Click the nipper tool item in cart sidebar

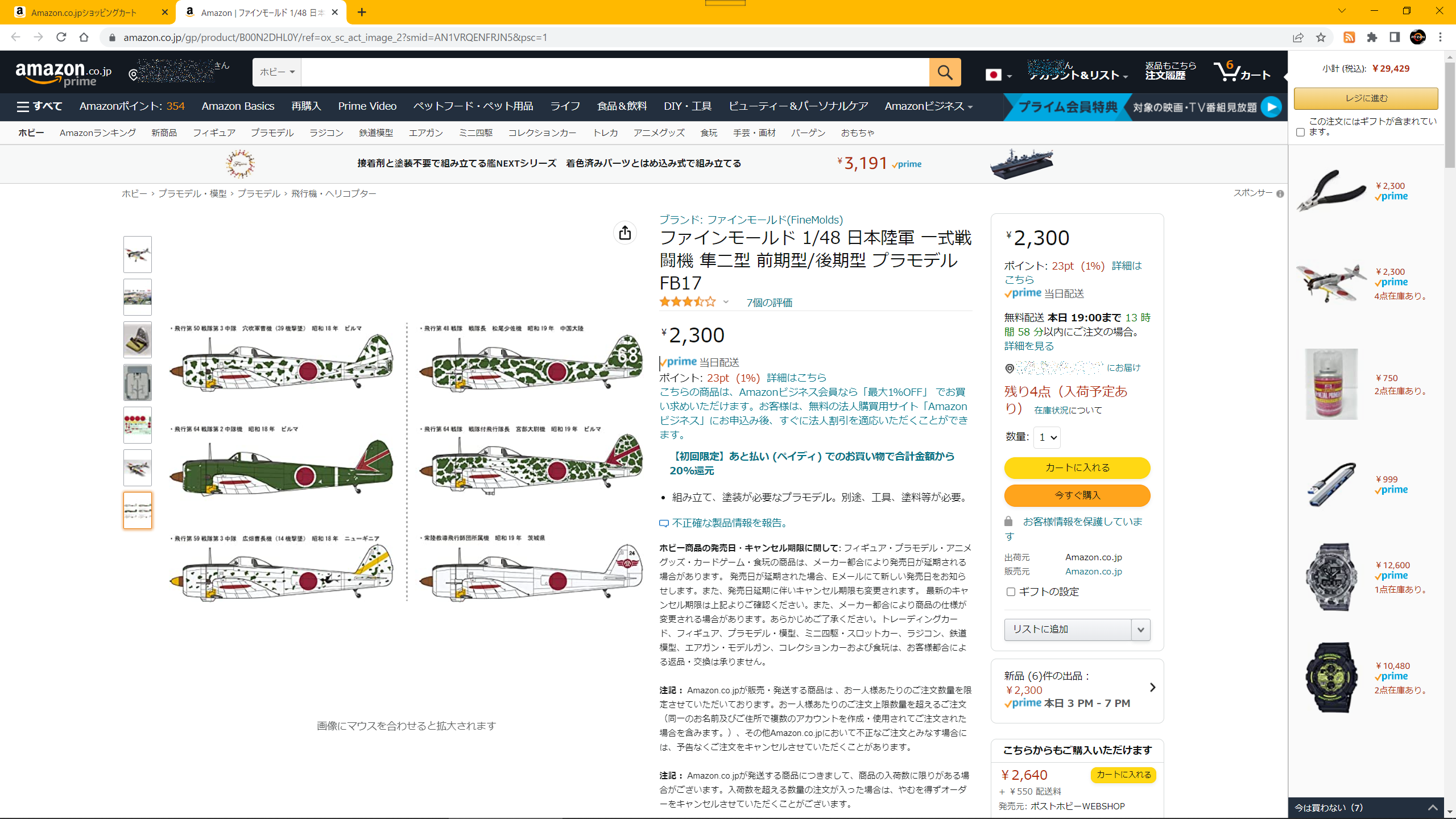1331,191
